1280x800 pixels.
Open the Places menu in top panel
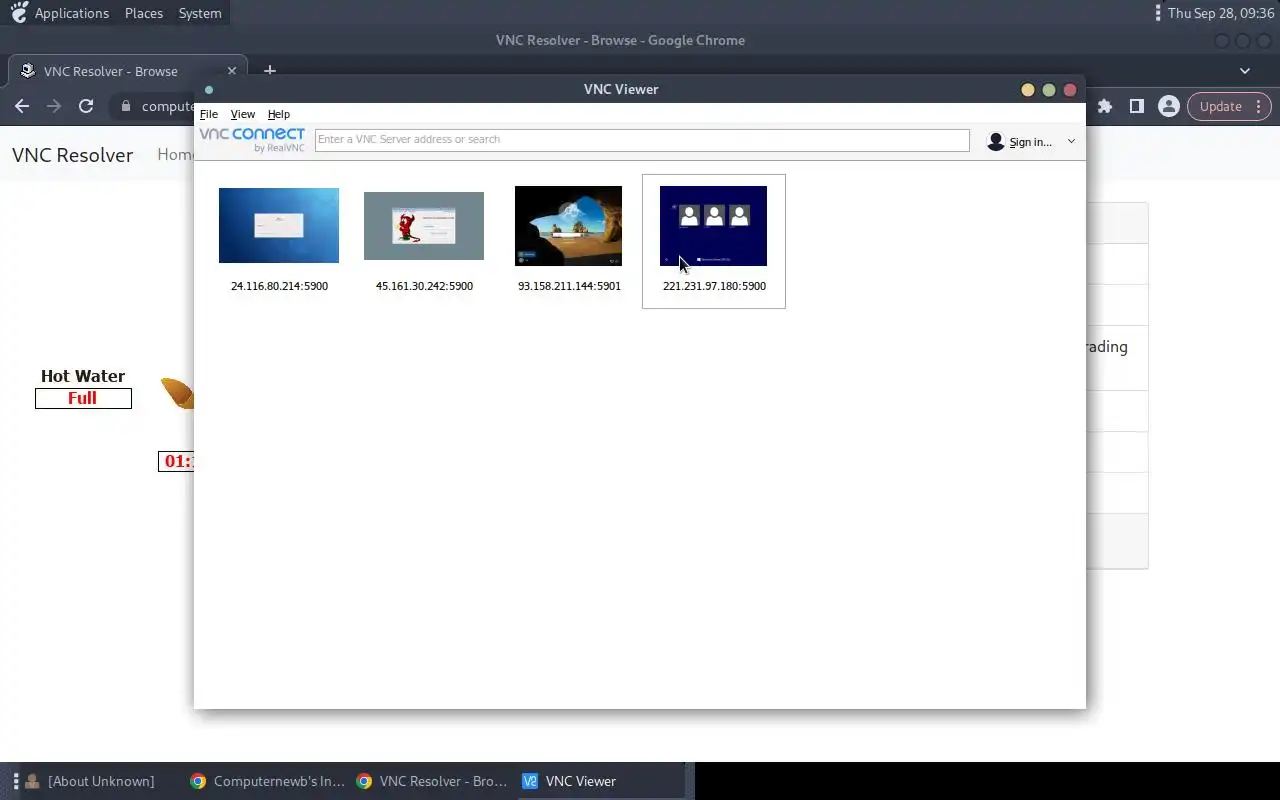point(144,13)
